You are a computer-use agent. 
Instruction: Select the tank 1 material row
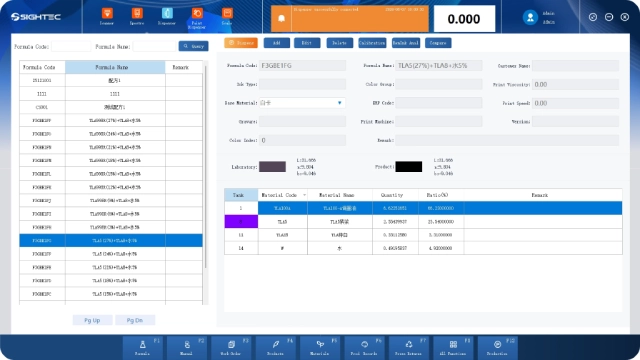423,208
